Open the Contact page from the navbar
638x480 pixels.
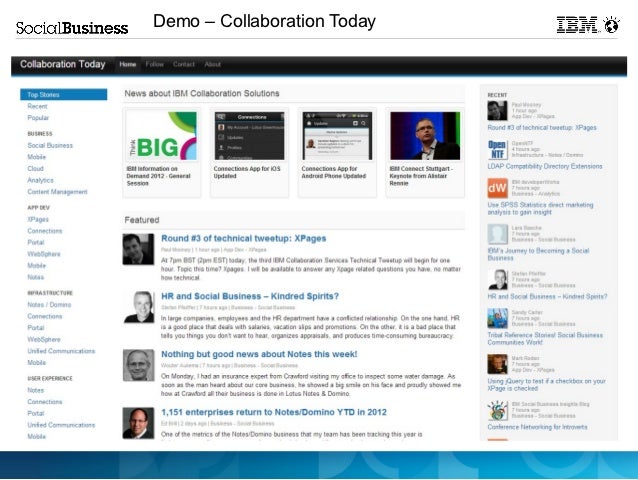coord(184,64)
